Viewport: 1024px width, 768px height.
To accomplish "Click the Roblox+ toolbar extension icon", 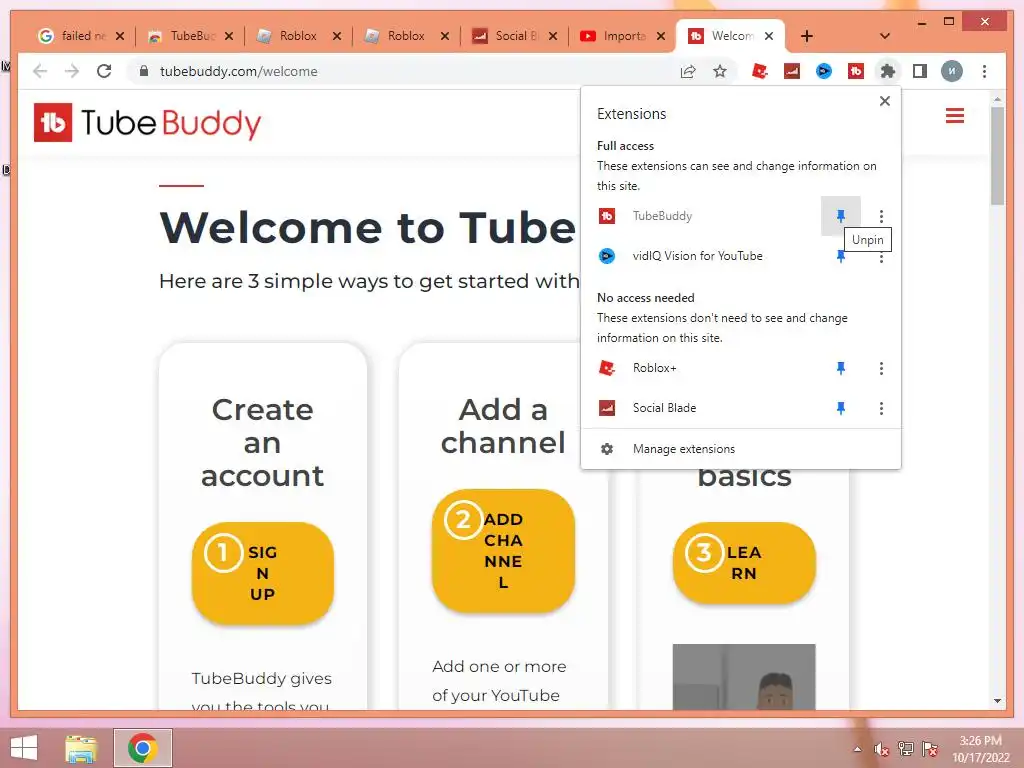I will coord(759,71).
